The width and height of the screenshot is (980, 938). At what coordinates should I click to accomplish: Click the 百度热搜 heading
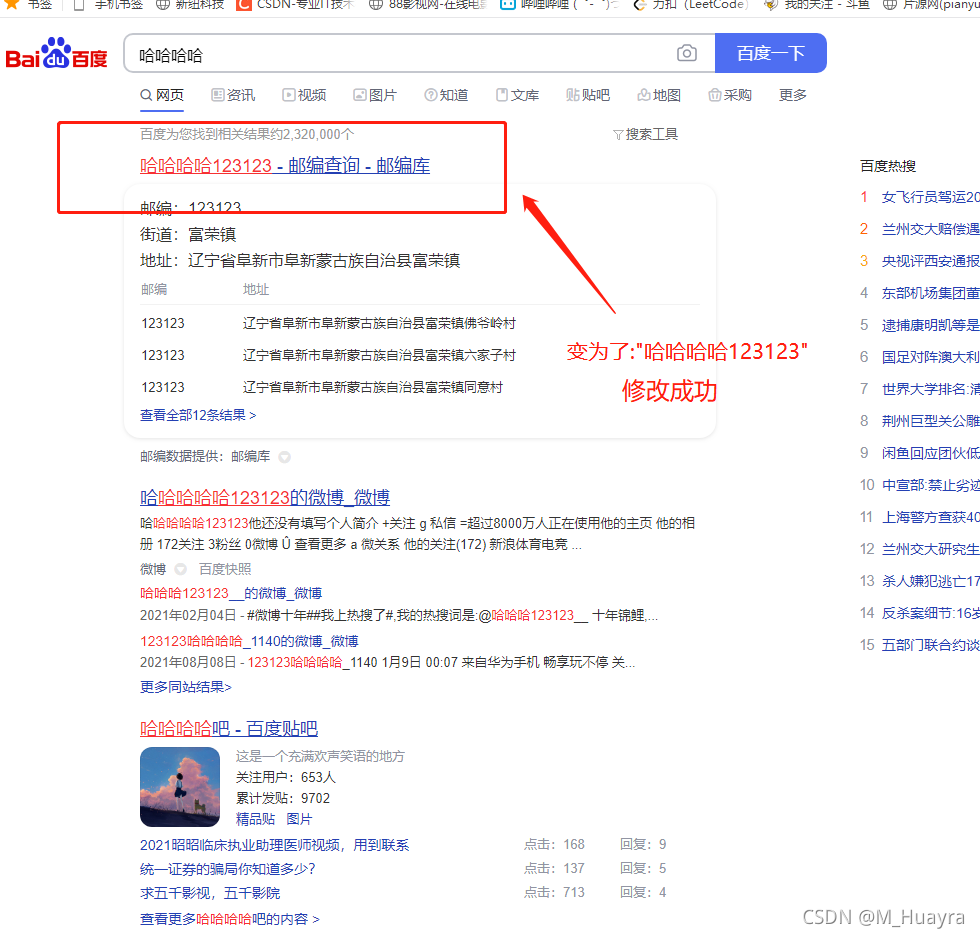tap(888, 166)
